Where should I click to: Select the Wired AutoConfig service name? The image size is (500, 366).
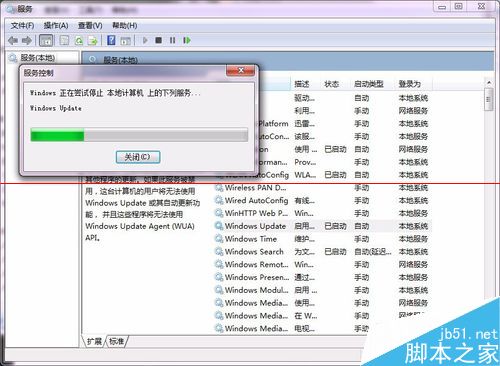click(x=256, y=200)
